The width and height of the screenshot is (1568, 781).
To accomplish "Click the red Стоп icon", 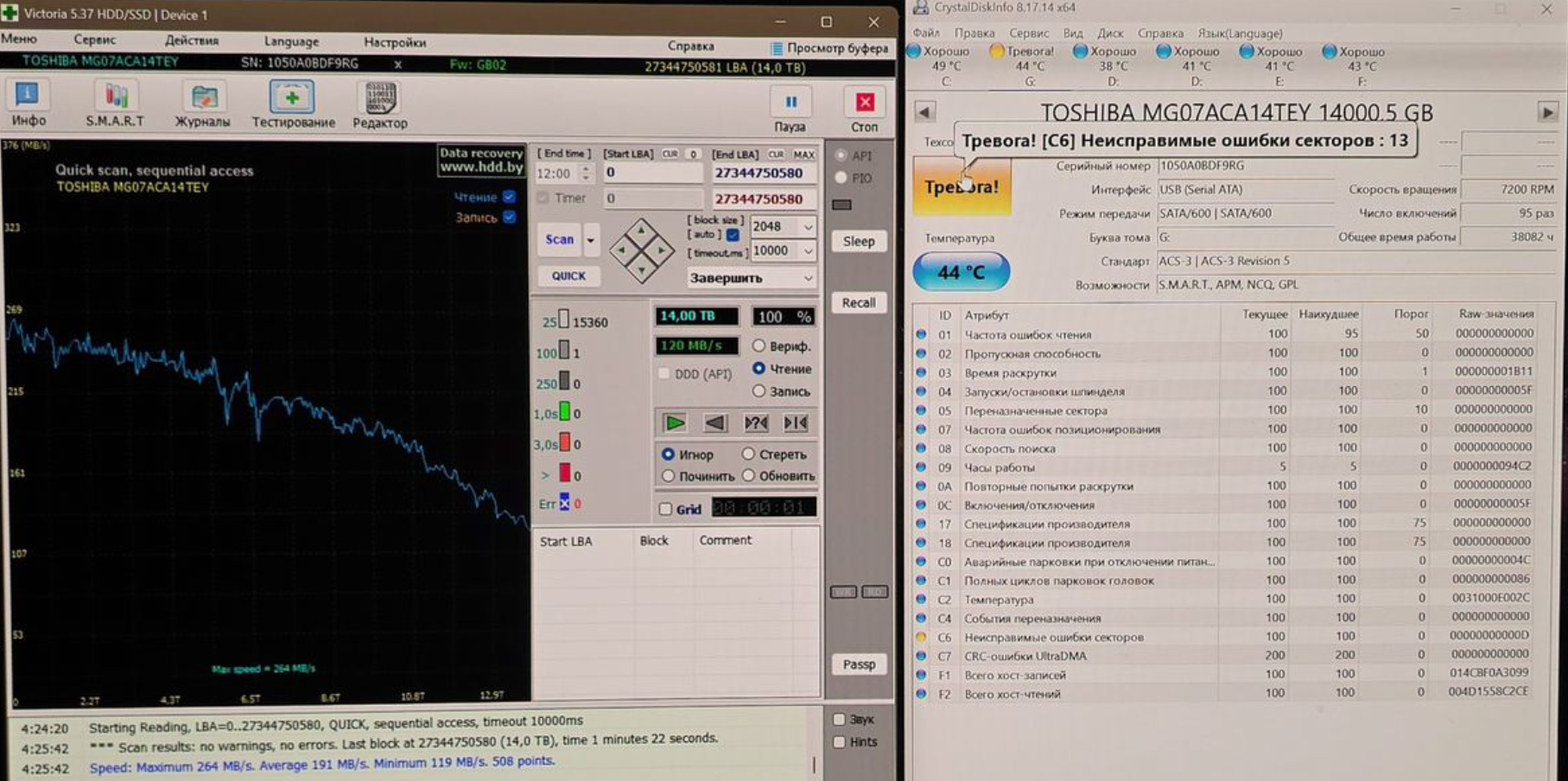I will [864, 102].
